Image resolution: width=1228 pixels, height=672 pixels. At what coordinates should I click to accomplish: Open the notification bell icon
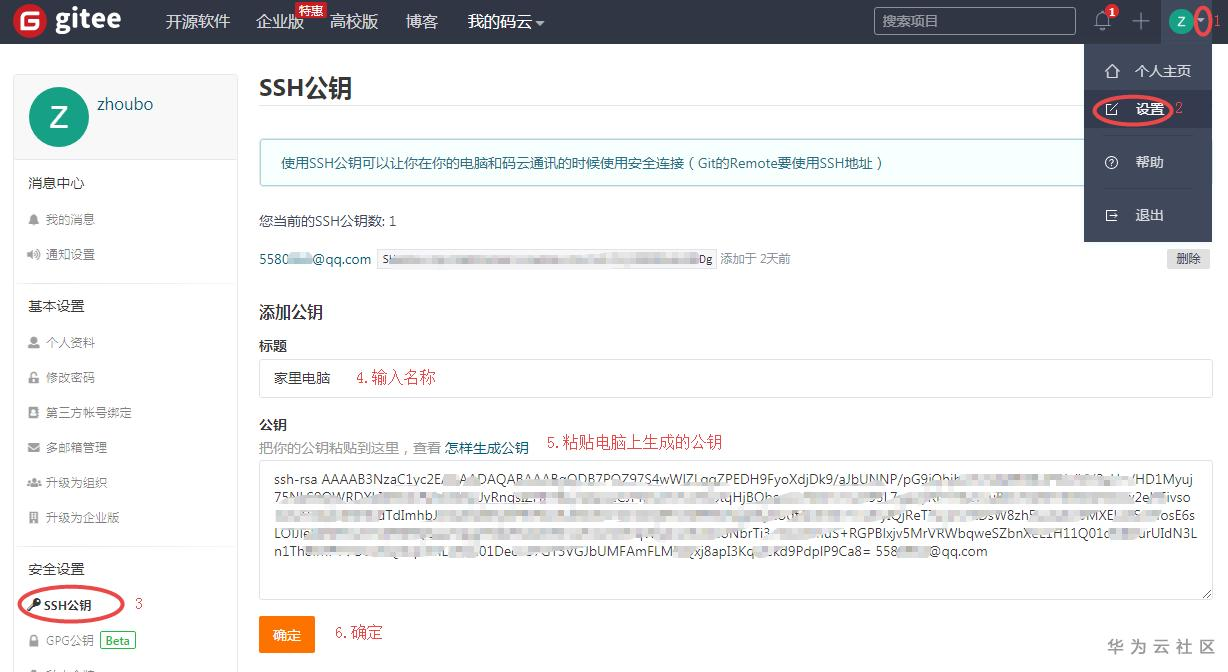click(1103, 21)
